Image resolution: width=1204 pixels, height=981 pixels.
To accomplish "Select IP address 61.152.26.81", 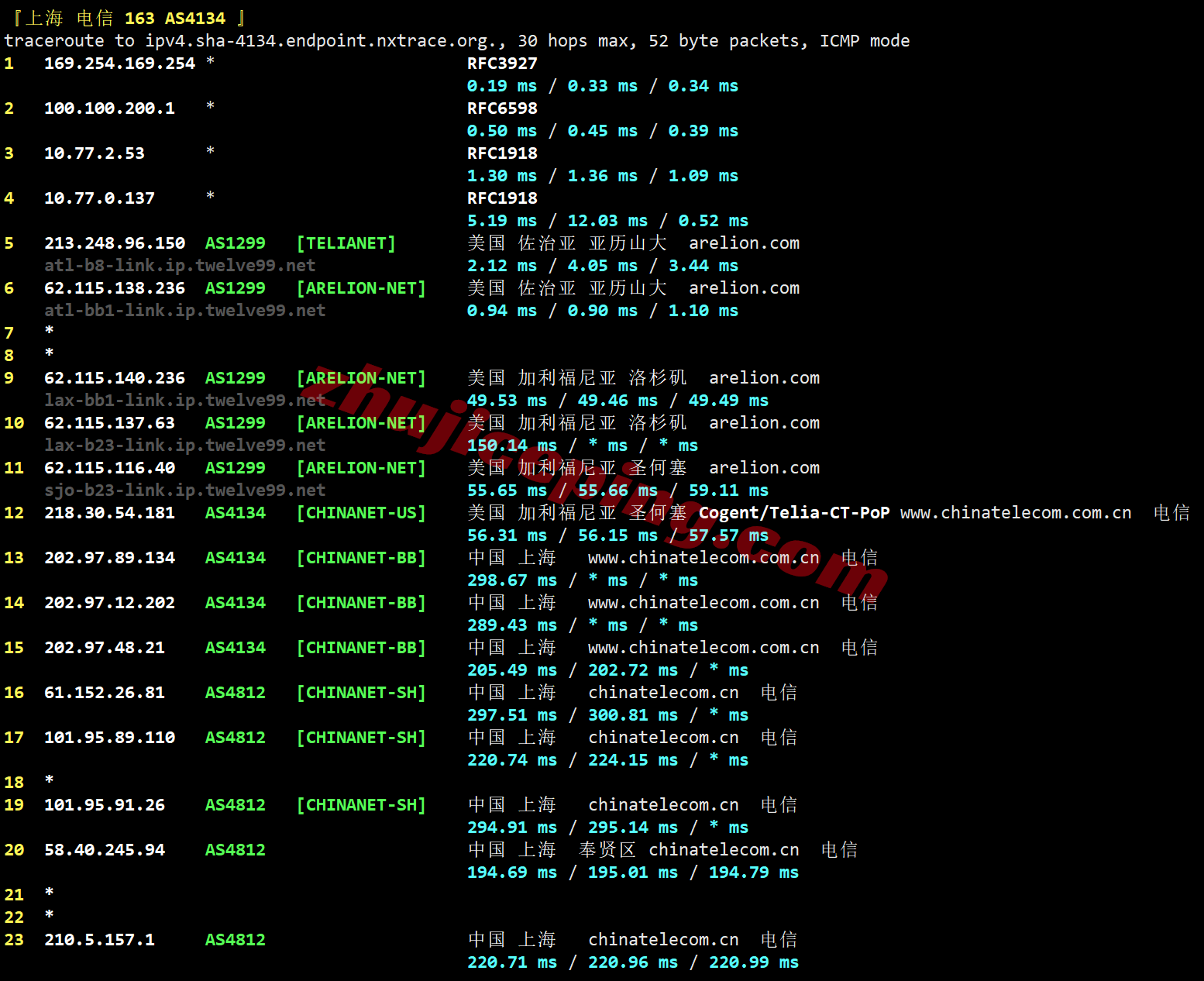I will (x=105, y=693).
